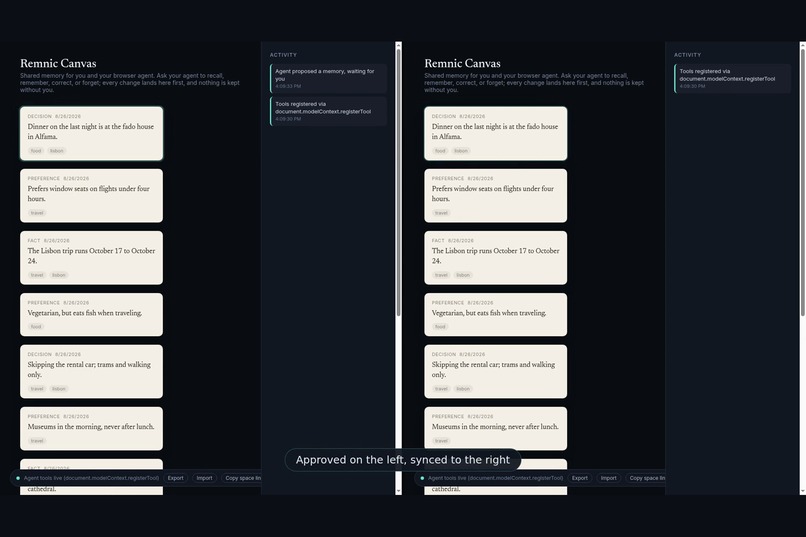Click travel tag on right Museums card
This screenshot has width=806, height=537.
(x=441, y=441)
